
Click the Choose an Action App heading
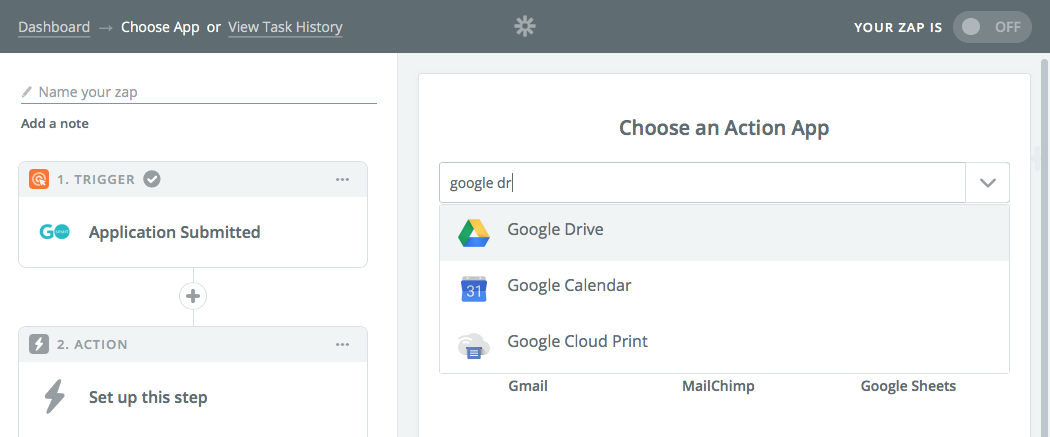coord(724,127)
